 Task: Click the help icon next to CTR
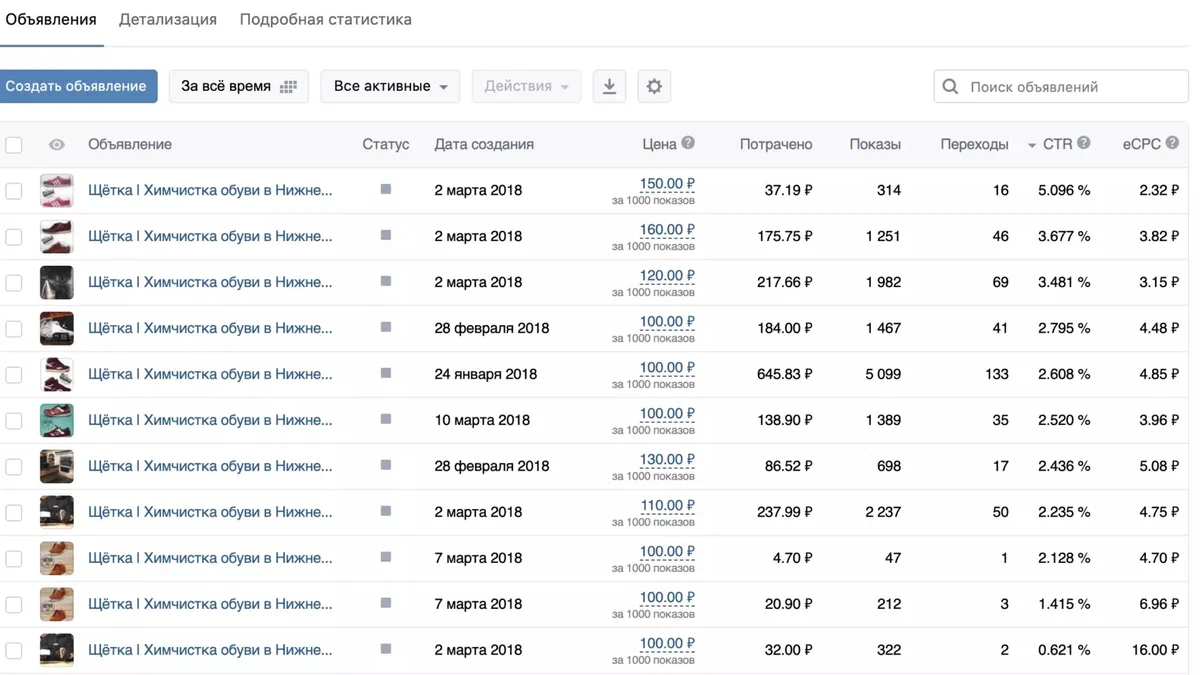click(1084, 143)
